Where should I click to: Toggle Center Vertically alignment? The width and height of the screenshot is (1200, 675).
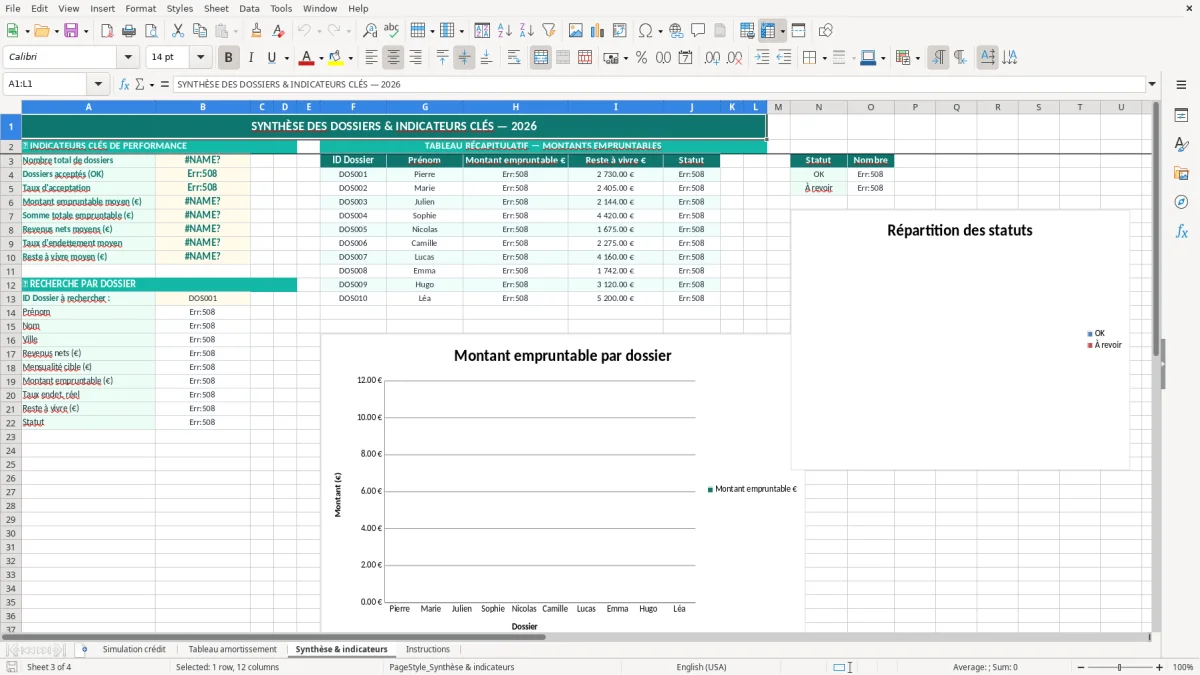(x=464, y=58)
